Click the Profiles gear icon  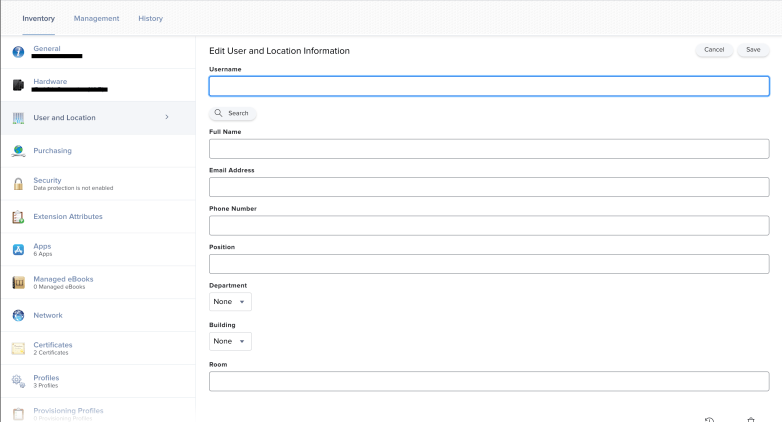18,381
